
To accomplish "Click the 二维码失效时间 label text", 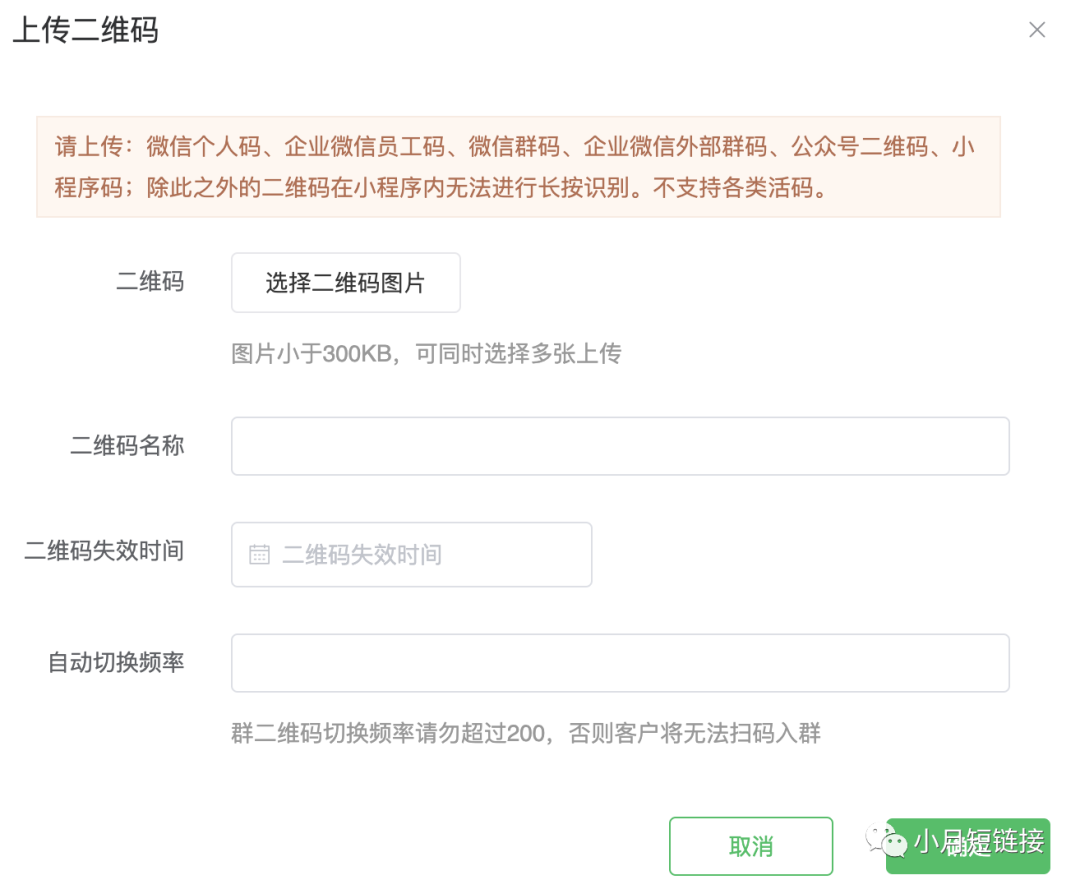I will pyautogui.click(x=104, y=551).
